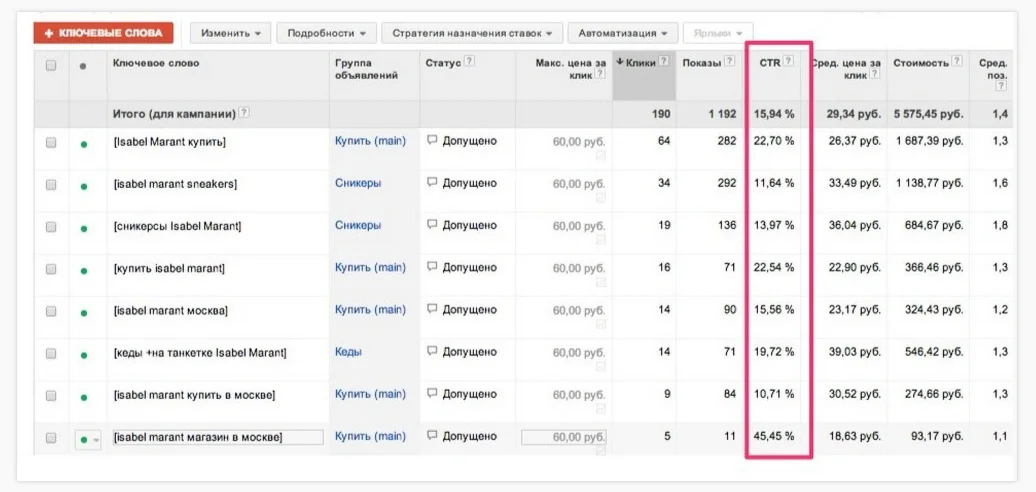Viewport: 1036px width, 492px height.
Task: Click status bubble icon for [isabel marant москва]
Action: (432, 310)
